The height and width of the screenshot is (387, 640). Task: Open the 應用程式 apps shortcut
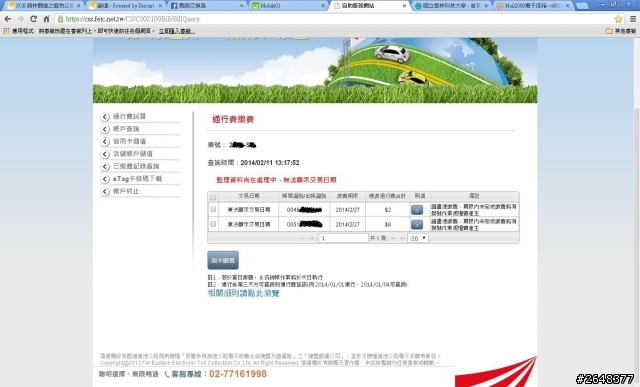[18, 31]
